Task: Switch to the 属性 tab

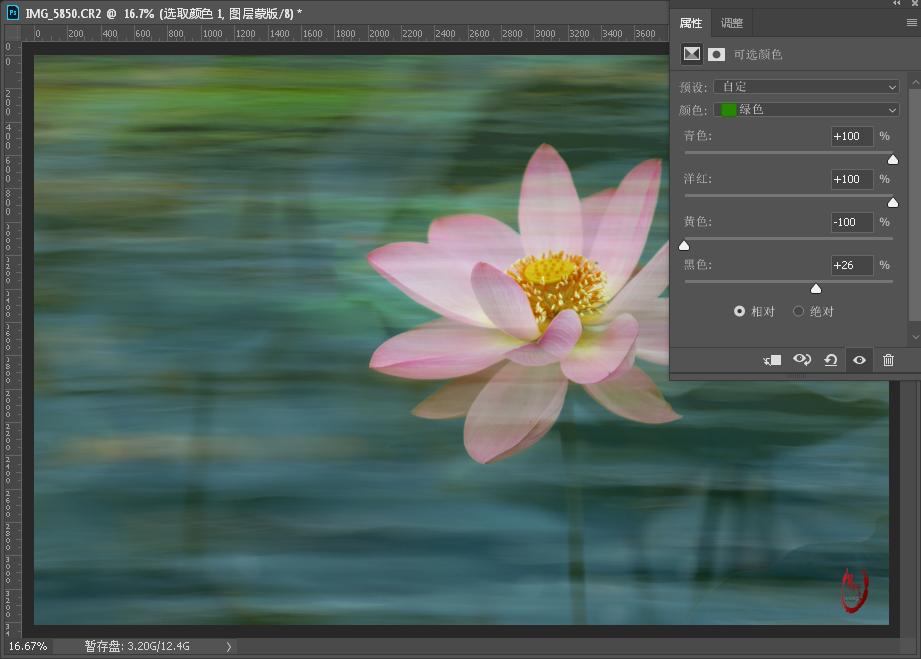Action: click(690, 22)
